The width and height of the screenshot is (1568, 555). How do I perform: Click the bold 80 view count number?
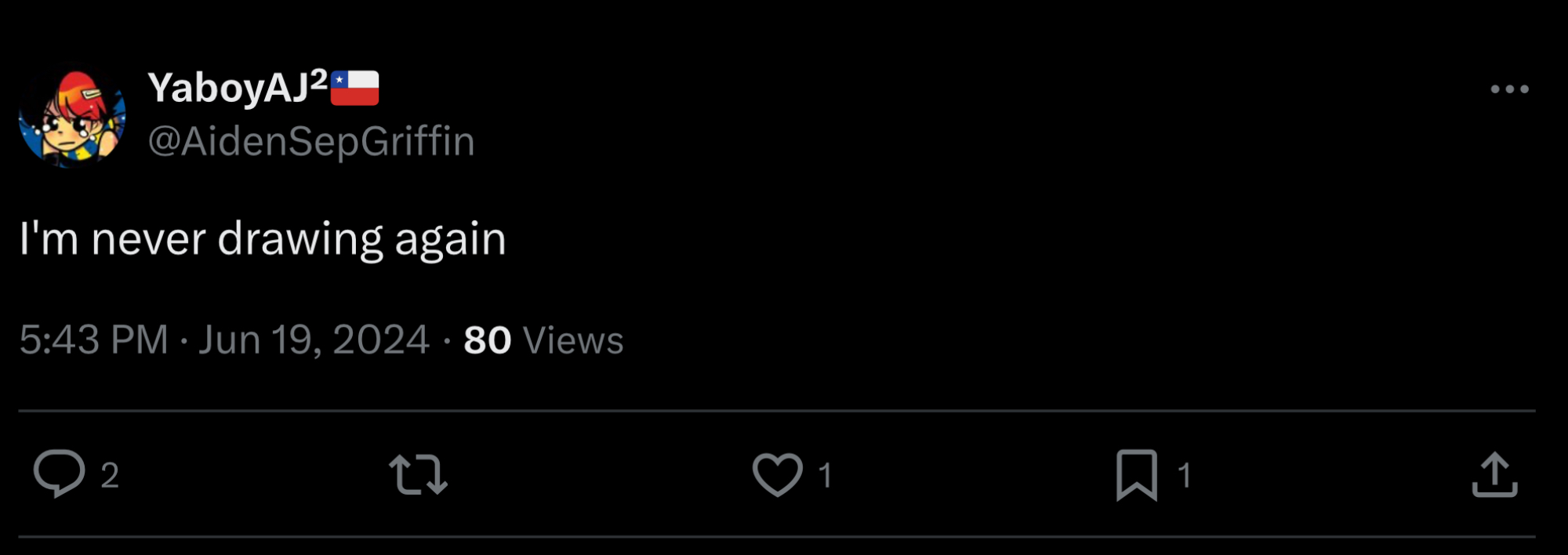(487, 340)
